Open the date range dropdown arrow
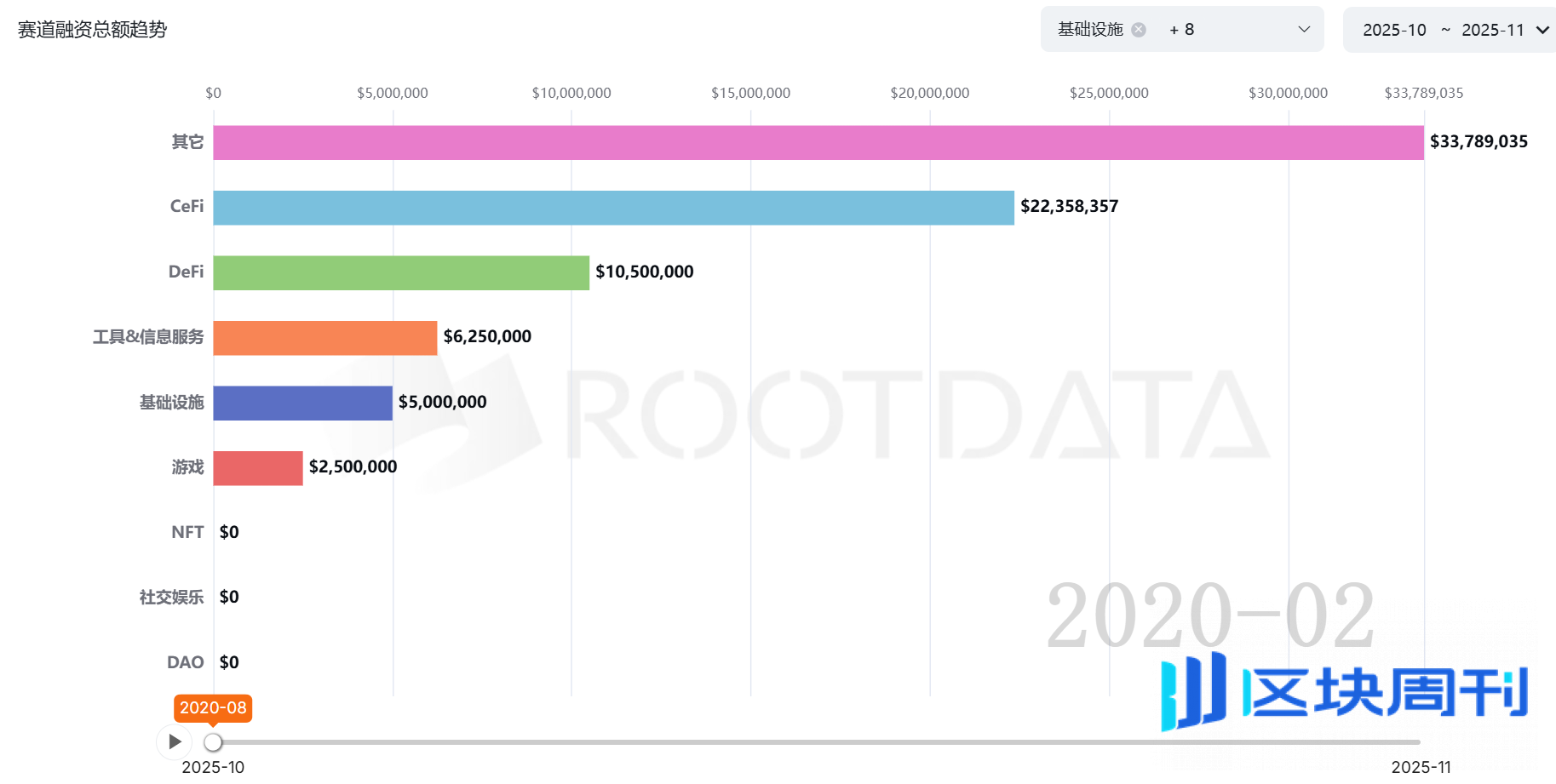The width and height of the screenshot is (1556, 784). click(x=1542, y=30)
